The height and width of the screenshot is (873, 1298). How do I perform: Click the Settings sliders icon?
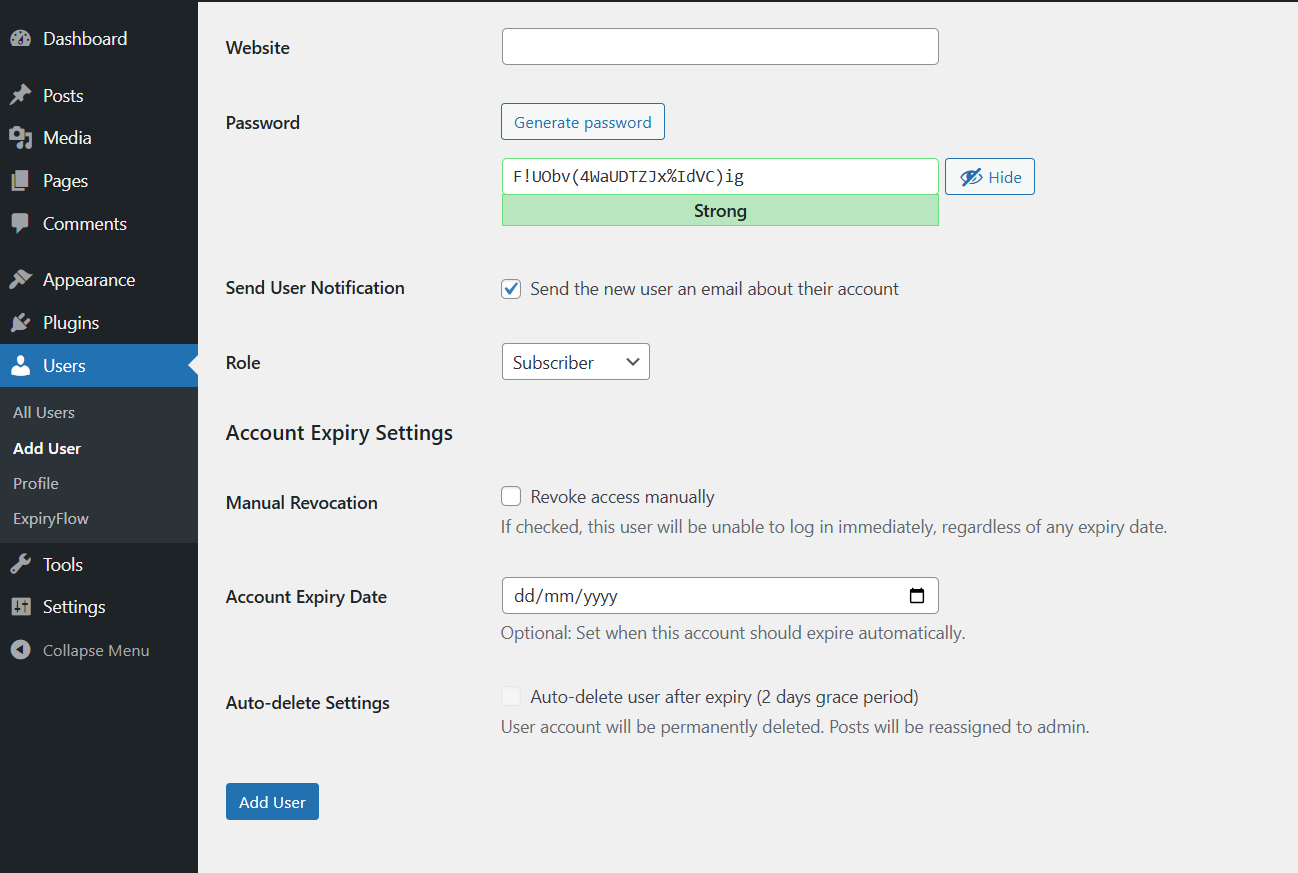pyautogui.click(x=20, y=607)
